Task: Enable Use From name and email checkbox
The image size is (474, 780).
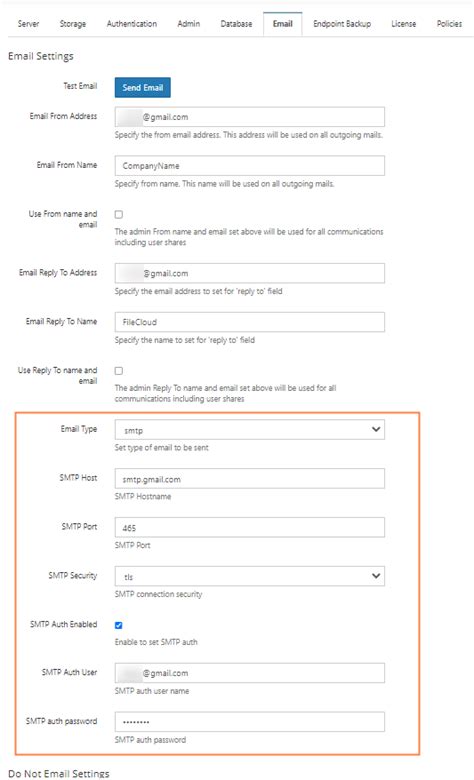Action: pos(119,215)
